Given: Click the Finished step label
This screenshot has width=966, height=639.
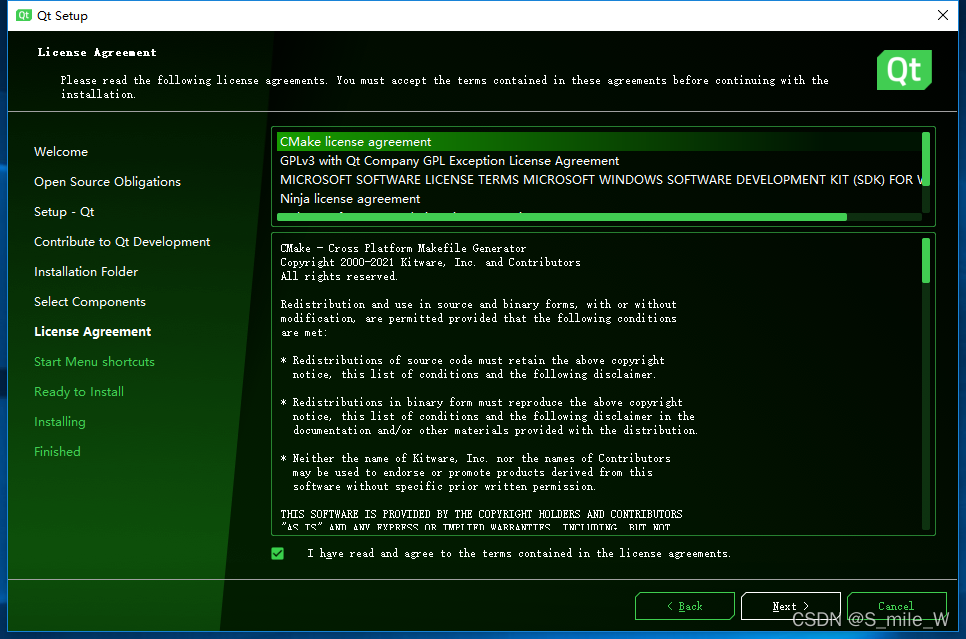Looking at the screenshot, I should (x=57, y=452).
